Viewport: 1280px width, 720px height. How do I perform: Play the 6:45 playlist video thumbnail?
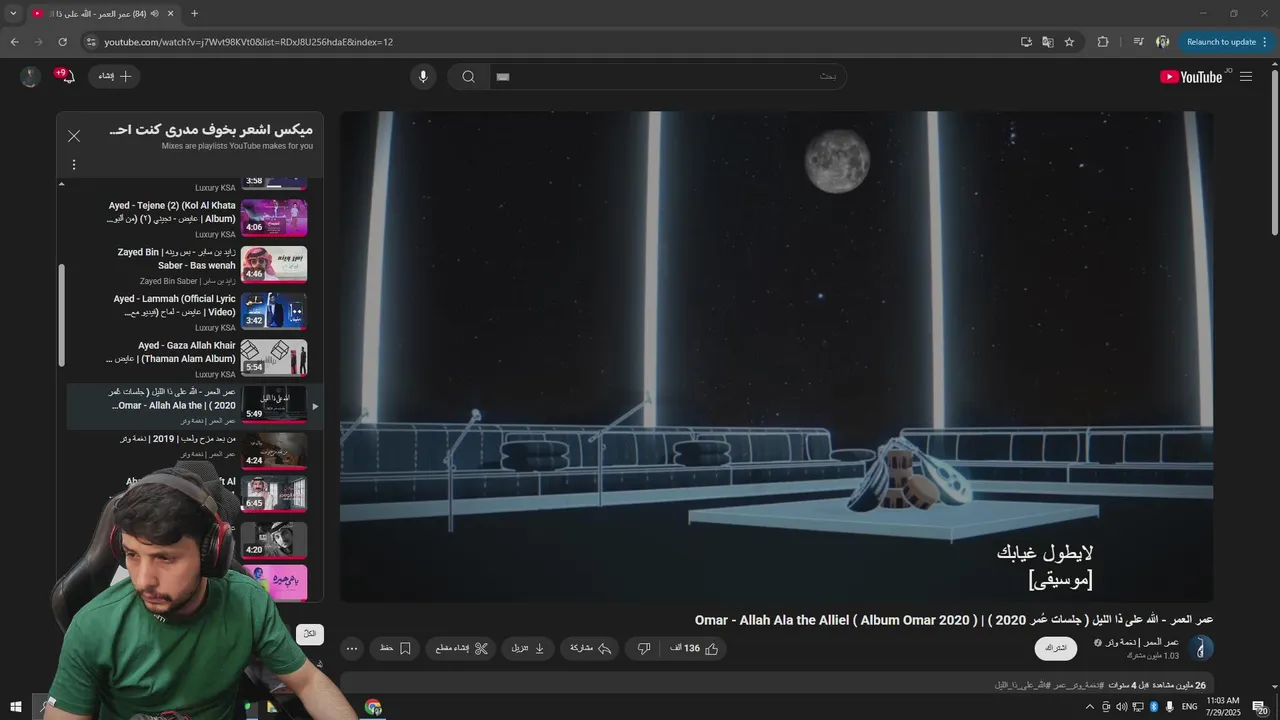tap(274, 493)
